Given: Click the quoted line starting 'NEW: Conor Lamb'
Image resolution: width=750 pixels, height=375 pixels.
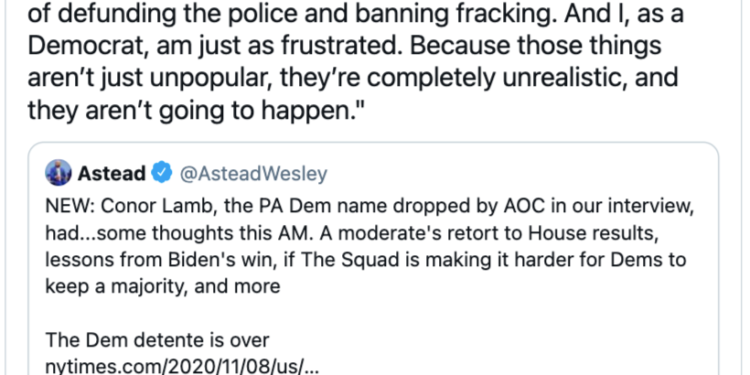Looking at the screenshot, I should [369, 206].
